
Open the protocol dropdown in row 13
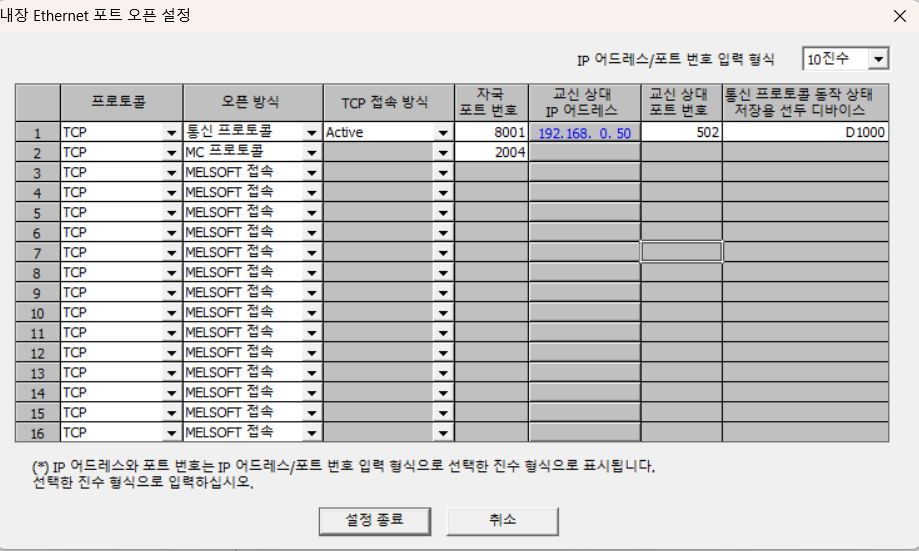(171, 373)
